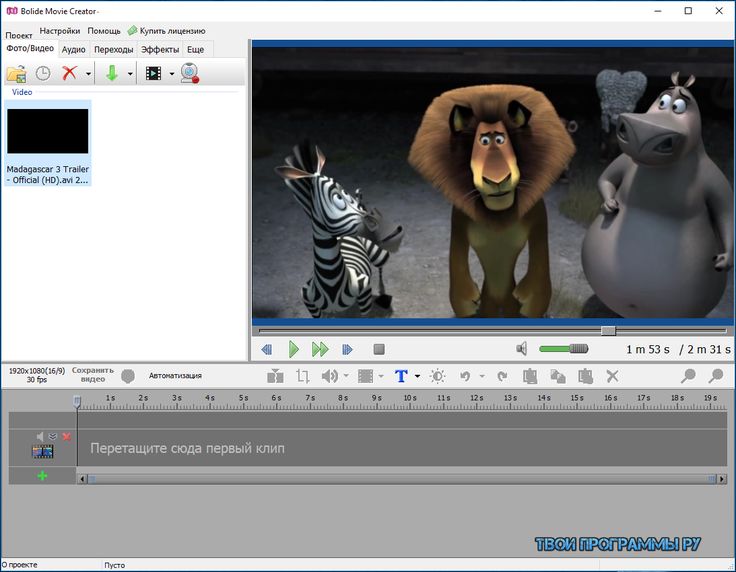Viewport: 736px width, 572px height.
Task: Expand the text tool dropdown arrow
Action: (417, 376)
